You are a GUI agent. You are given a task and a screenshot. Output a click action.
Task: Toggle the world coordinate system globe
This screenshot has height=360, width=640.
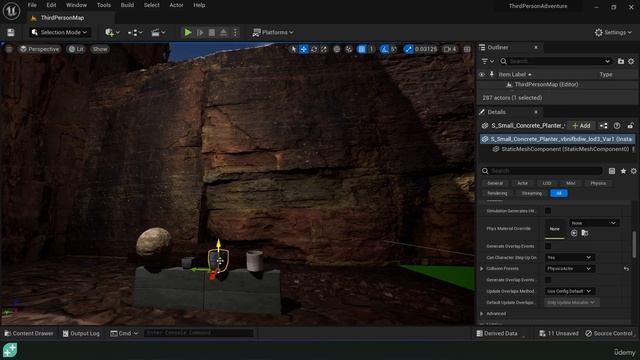pos(337,49)
